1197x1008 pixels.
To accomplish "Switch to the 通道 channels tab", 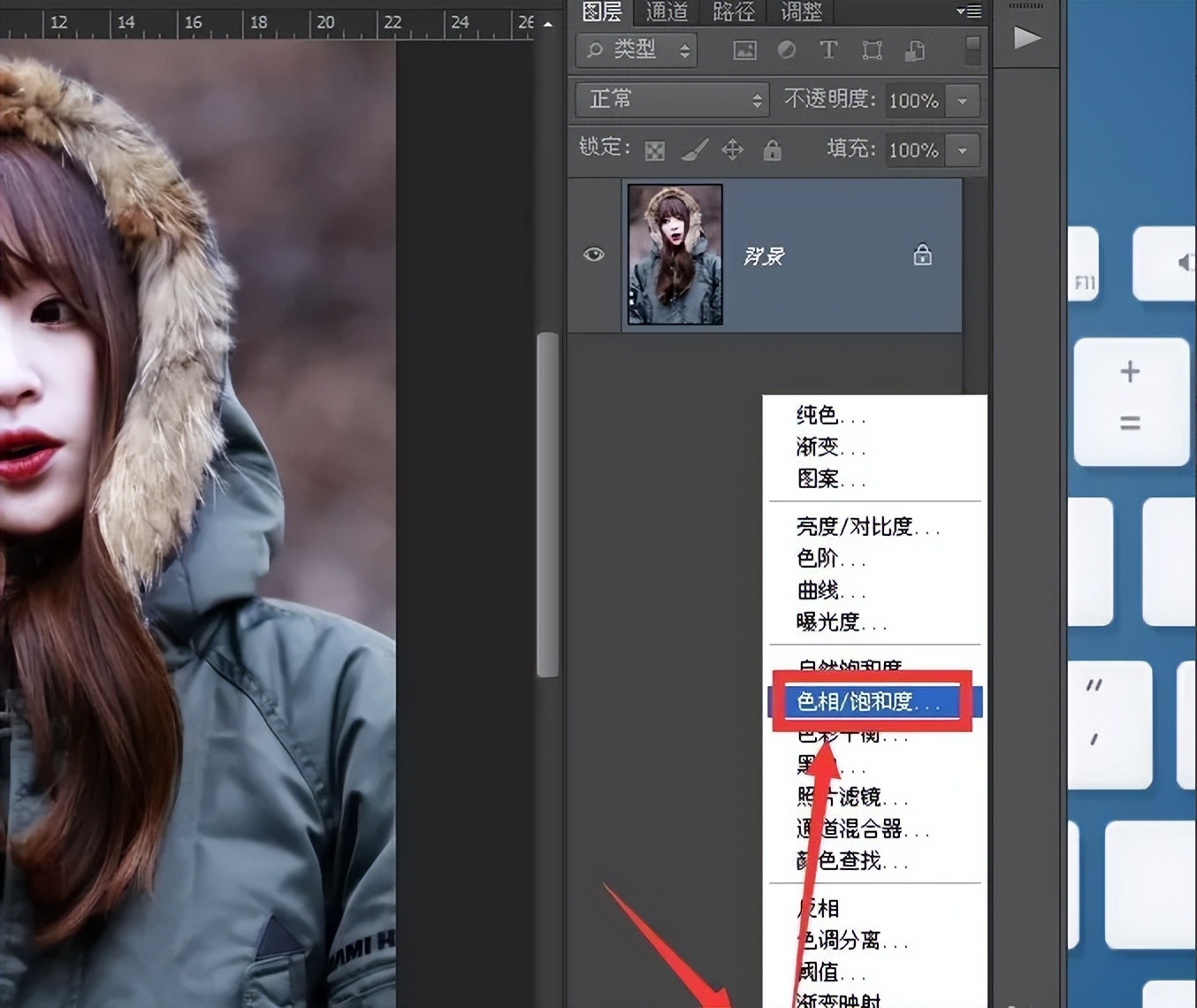I will pyautogui.click(x=666, y=12).
